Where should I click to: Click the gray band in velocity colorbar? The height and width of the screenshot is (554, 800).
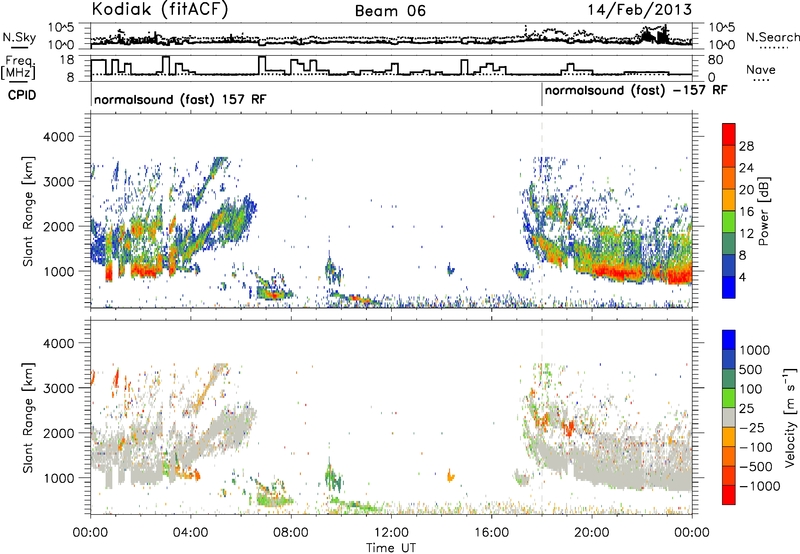tap(729, 418)
